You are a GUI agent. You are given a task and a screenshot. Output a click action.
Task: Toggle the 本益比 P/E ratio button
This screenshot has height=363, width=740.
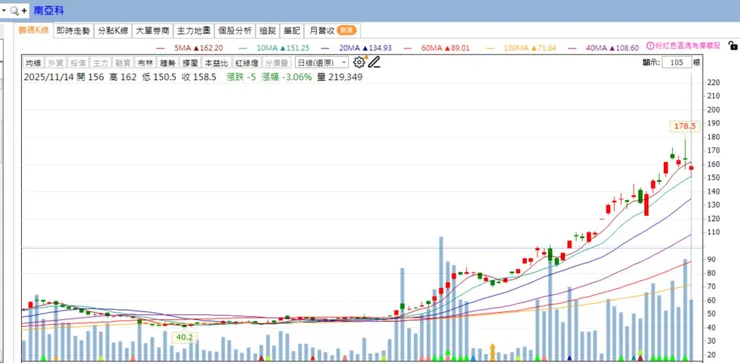point(217,62)
